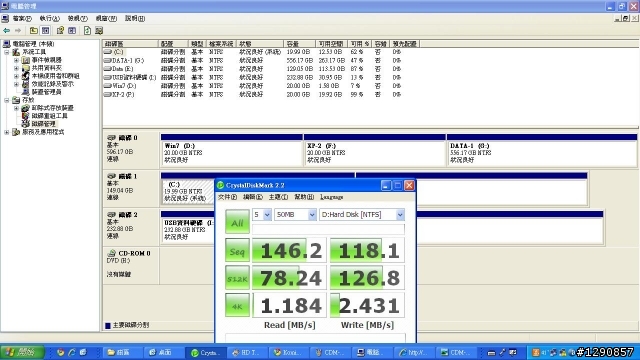Open the 文件(F) menu in CrystalDiskMark
Viewport: 640px width, 360px height.
click(227, 197)
